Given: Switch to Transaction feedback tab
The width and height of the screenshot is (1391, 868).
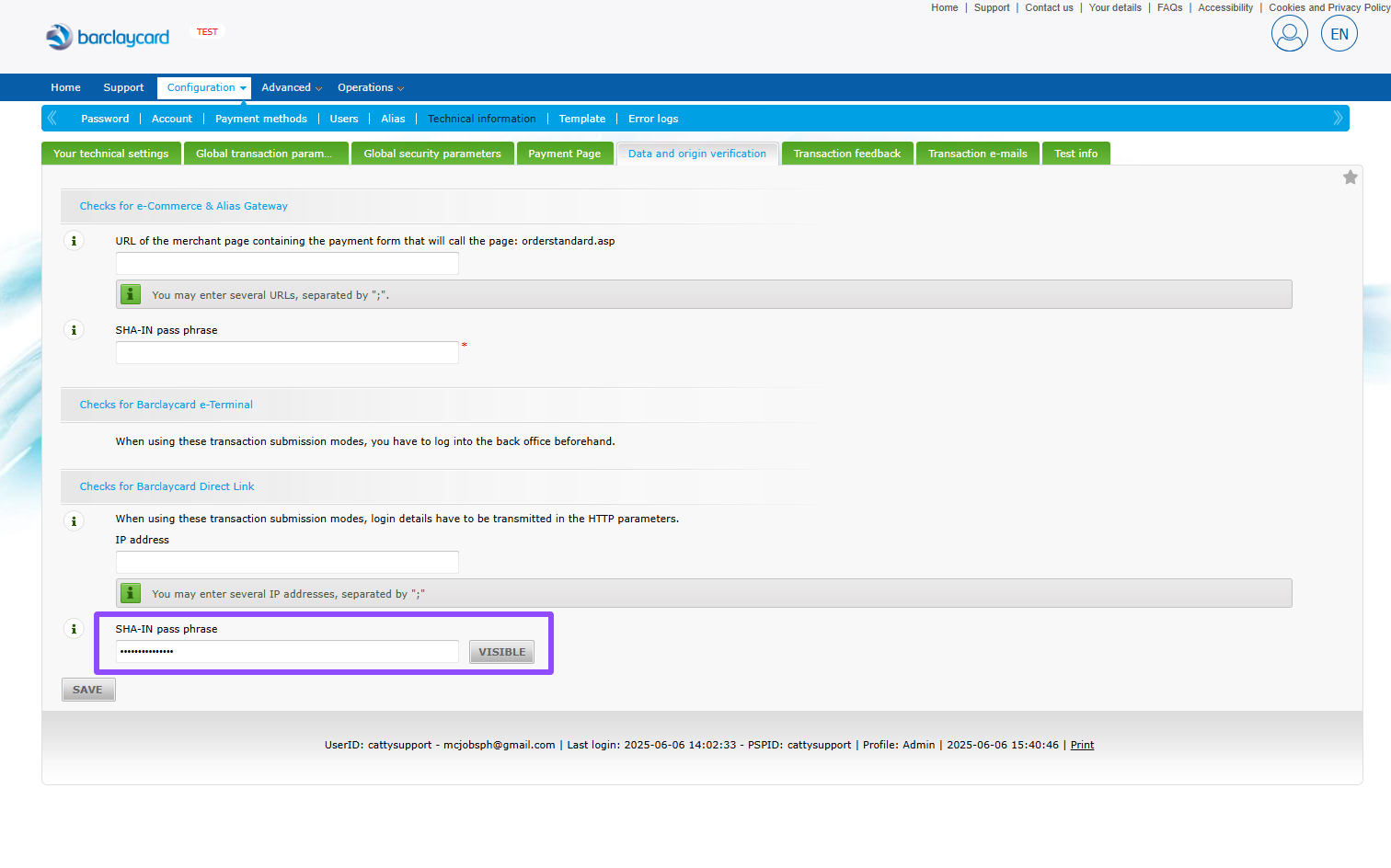Looking at the screenshot, I should (847, 154).
